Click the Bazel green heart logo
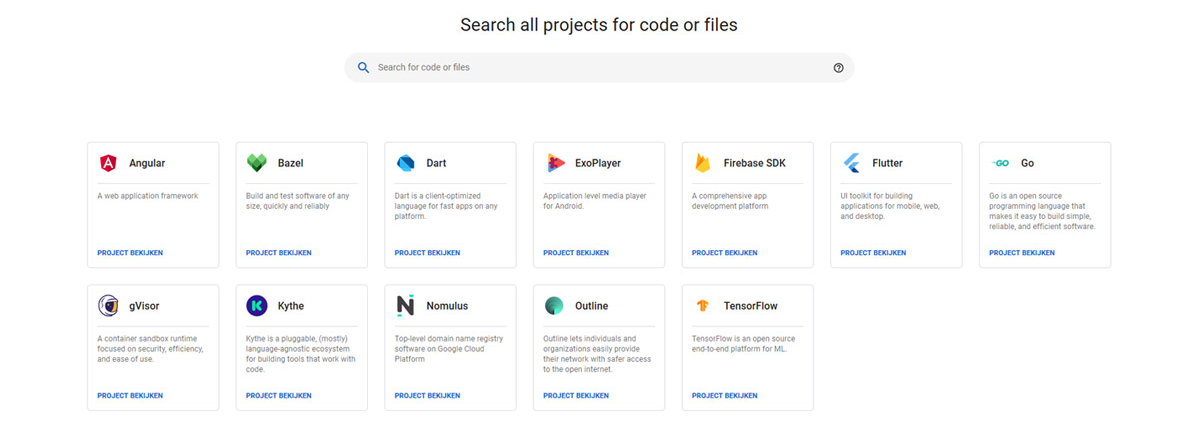Image resolution: width=1200 pixels, height=423 pixels. pos(257,163)
